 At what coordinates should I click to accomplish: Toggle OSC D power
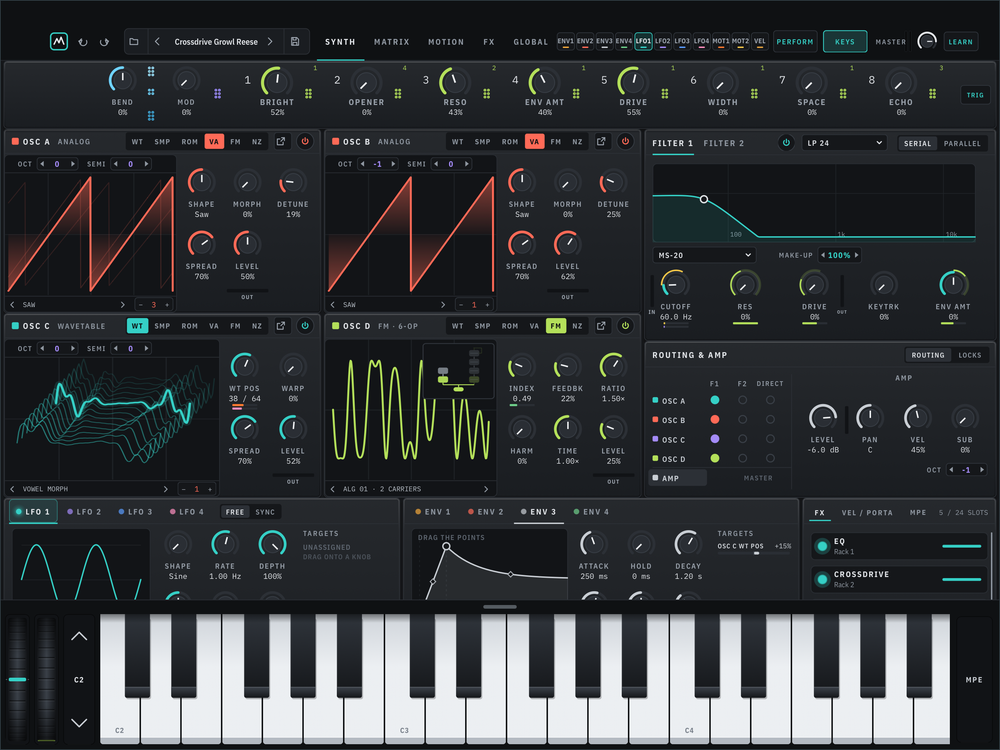[625, 326]
